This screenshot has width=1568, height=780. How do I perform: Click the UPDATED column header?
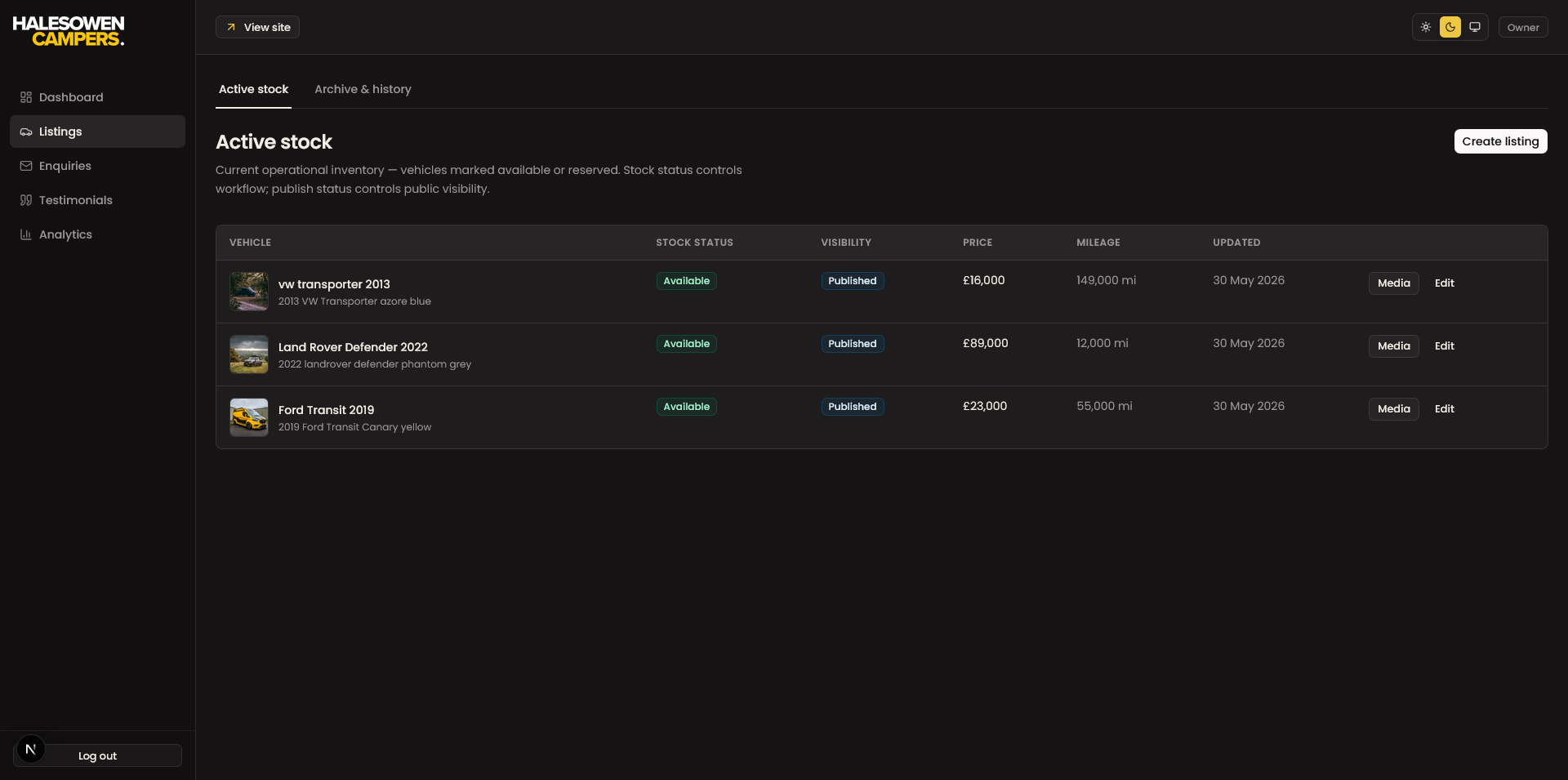coord(1236,243)
